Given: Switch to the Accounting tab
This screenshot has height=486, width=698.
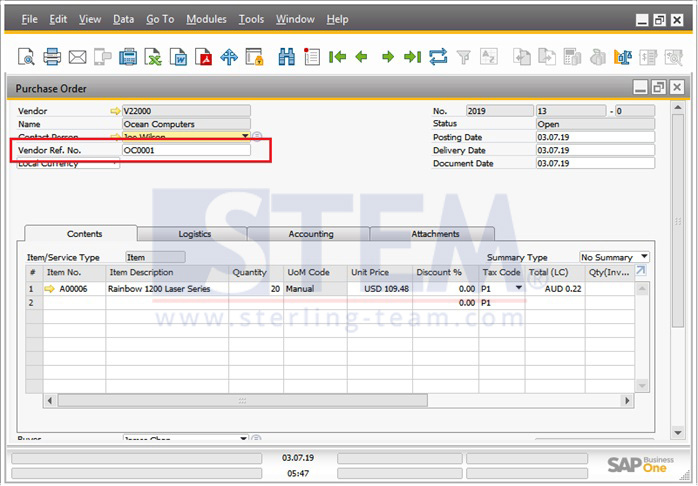Looking at the screenshot, I should pyautogui.click(x=309, y=234).
